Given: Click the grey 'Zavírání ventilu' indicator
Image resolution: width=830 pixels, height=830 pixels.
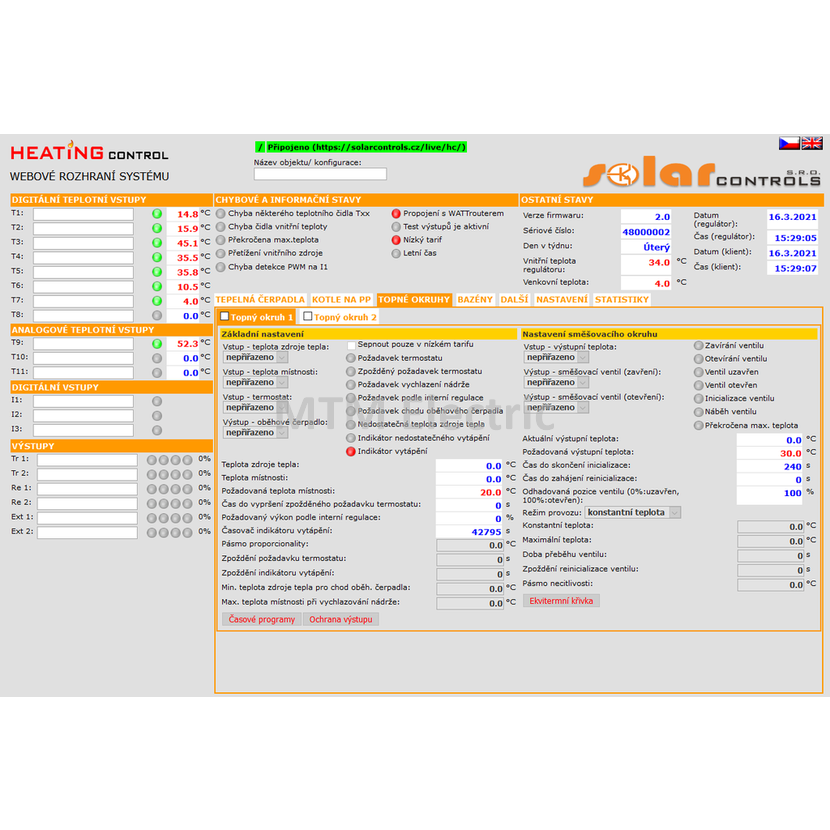Looking at the screenshot, I should 697,346.
